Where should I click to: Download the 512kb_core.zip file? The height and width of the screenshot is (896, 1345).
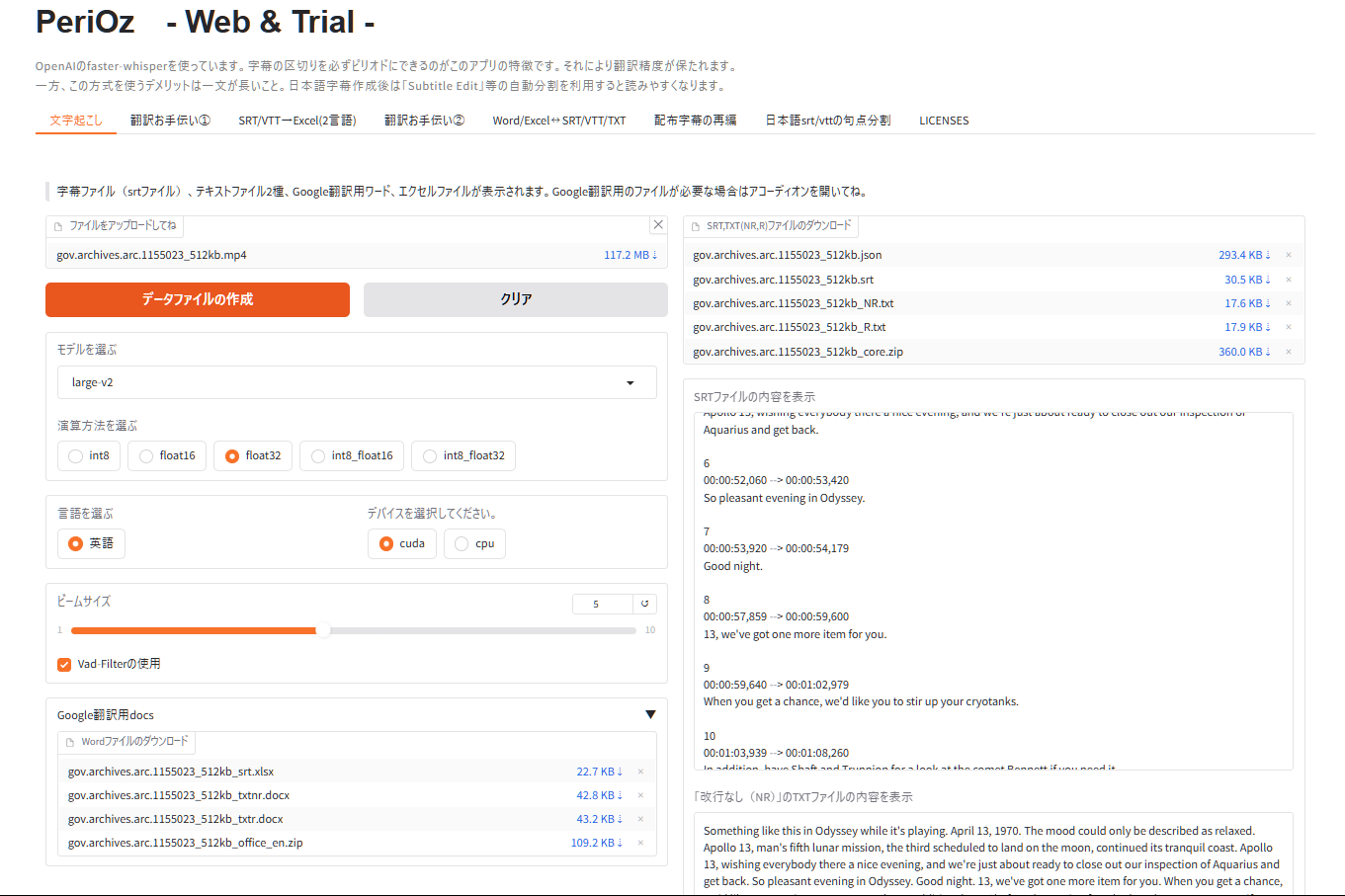click(1244, 352)
